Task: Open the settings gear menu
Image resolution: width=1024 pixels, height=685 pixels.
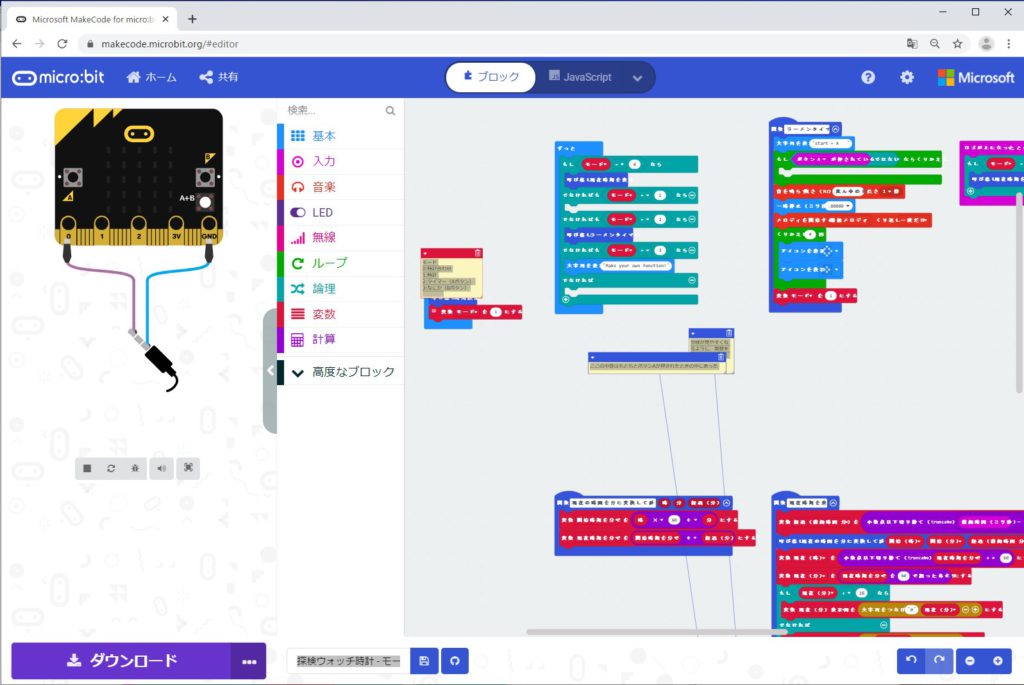Action: 907,77
